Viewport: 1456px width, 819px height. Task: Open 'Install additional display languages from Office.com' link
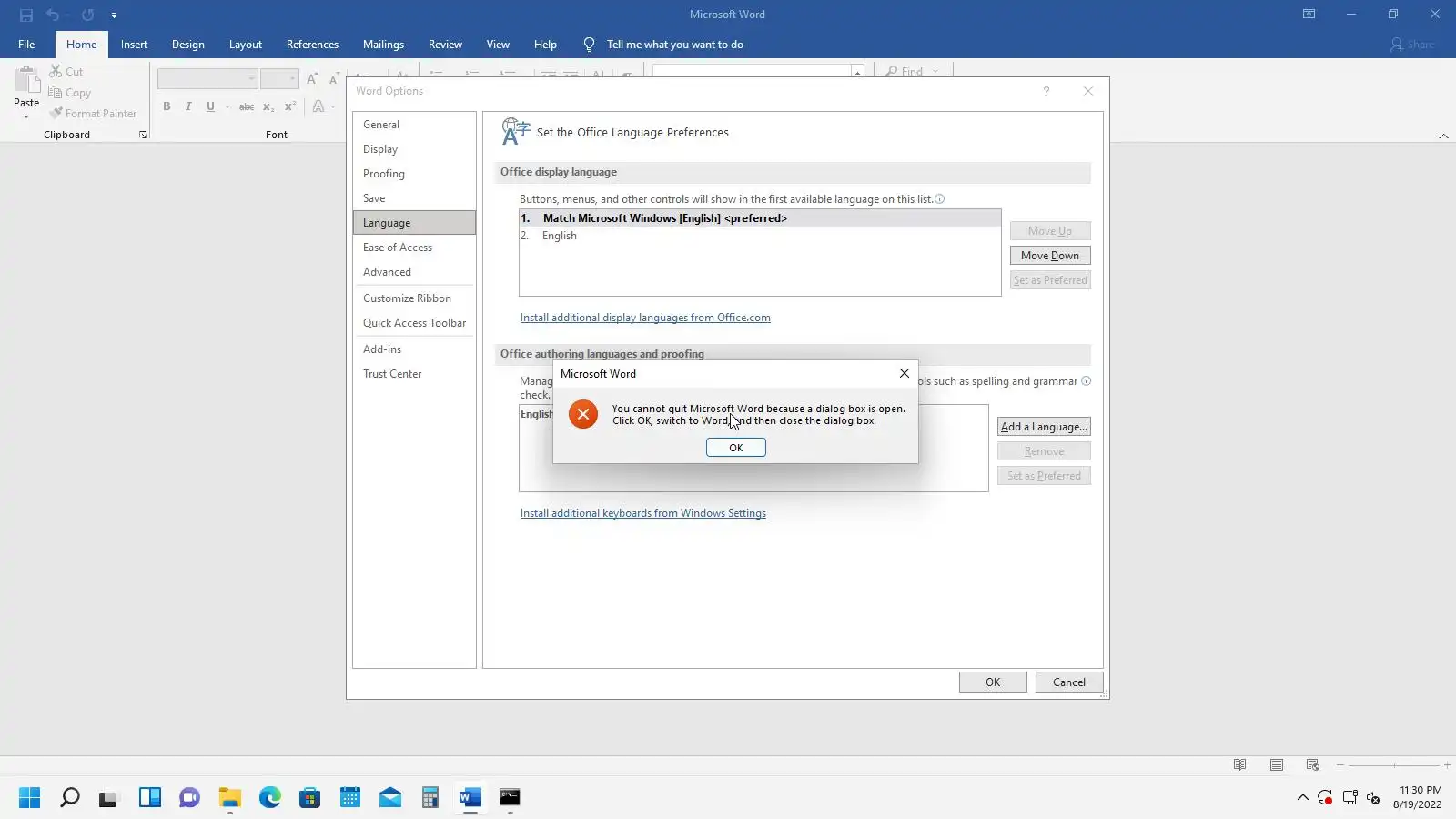pyautogui.click(x=645, y=318)
